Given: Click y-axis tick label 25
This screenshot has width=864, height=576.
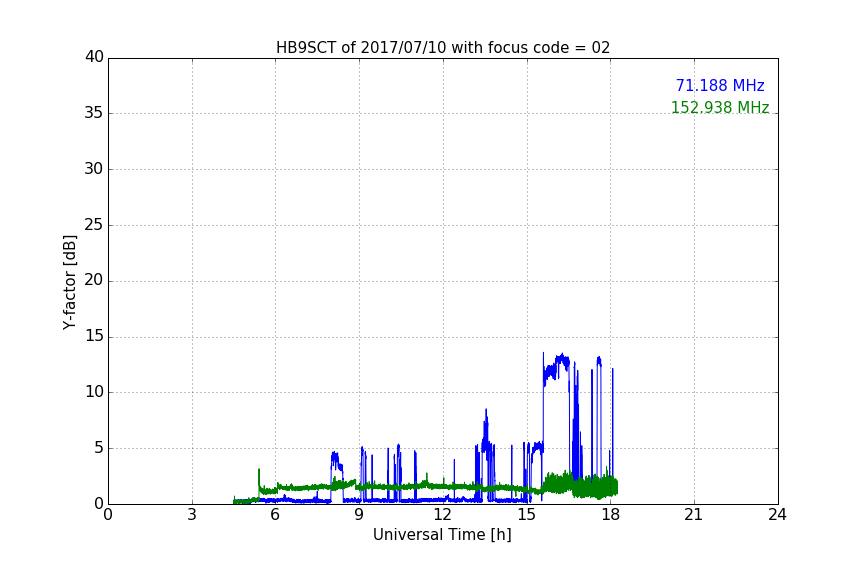Looking at the screenshot, I should tap(94, 224).
